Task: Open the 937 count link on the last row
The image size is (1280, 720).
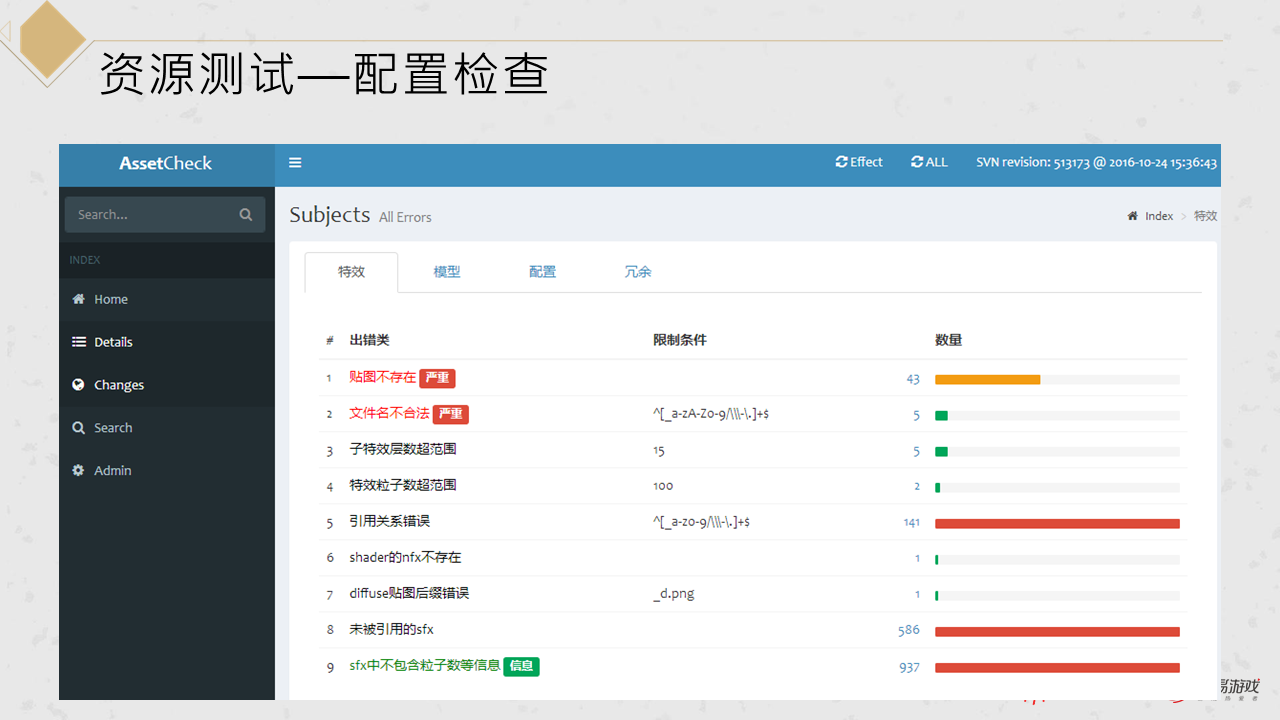Action: [x=909, y=666]
